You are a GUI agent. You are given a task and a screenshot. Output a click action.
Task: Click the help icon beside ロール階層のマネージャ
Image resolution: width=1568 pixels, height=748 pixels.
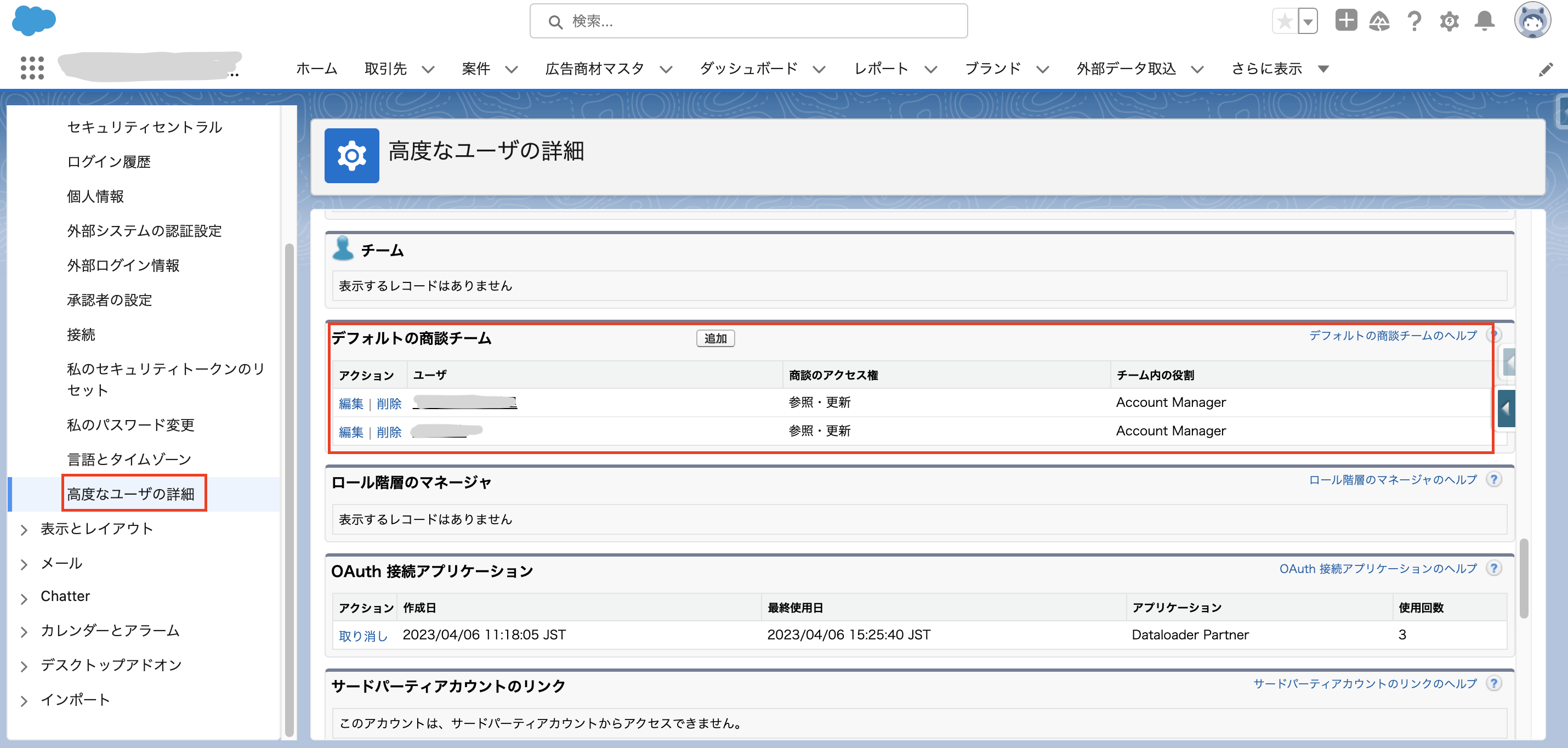click(1493, 480)
